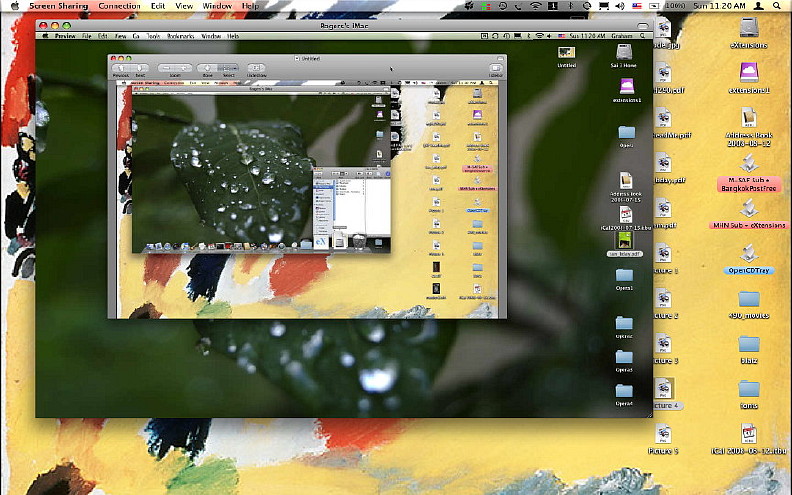
Task: Open the local View menu
Action: [184, 6]
